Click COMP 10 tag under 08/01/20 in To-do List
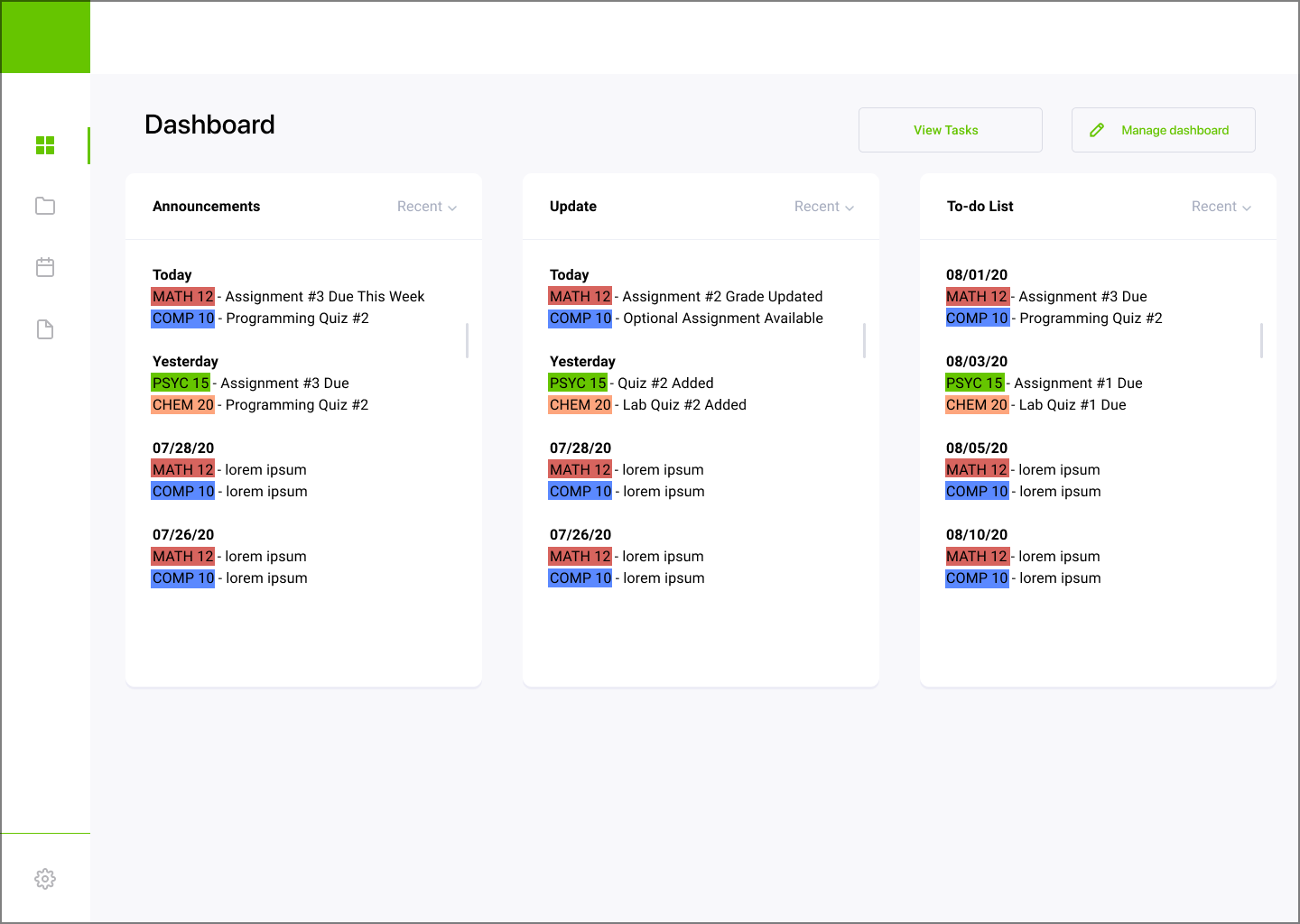Screen dimensions: 1300x924 (977, 319)
